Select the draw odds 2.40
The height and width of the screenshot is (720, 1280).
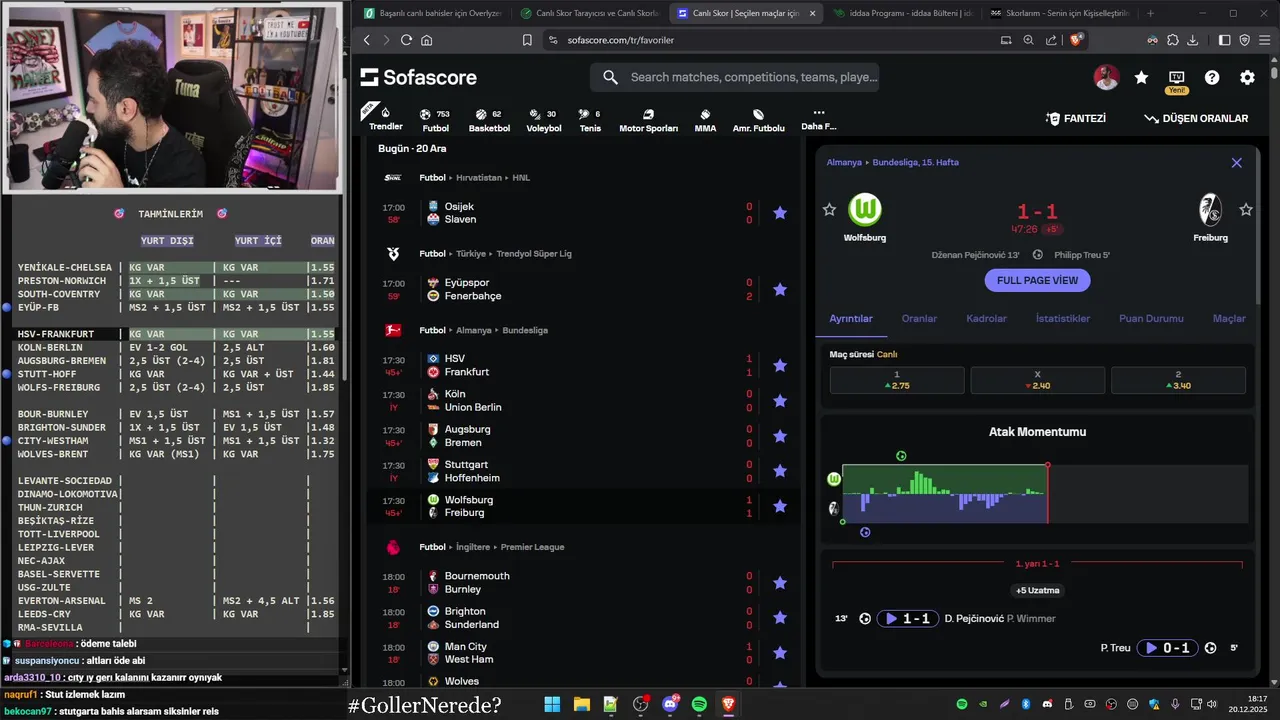pyautogui.click(x=1037, y=380)
